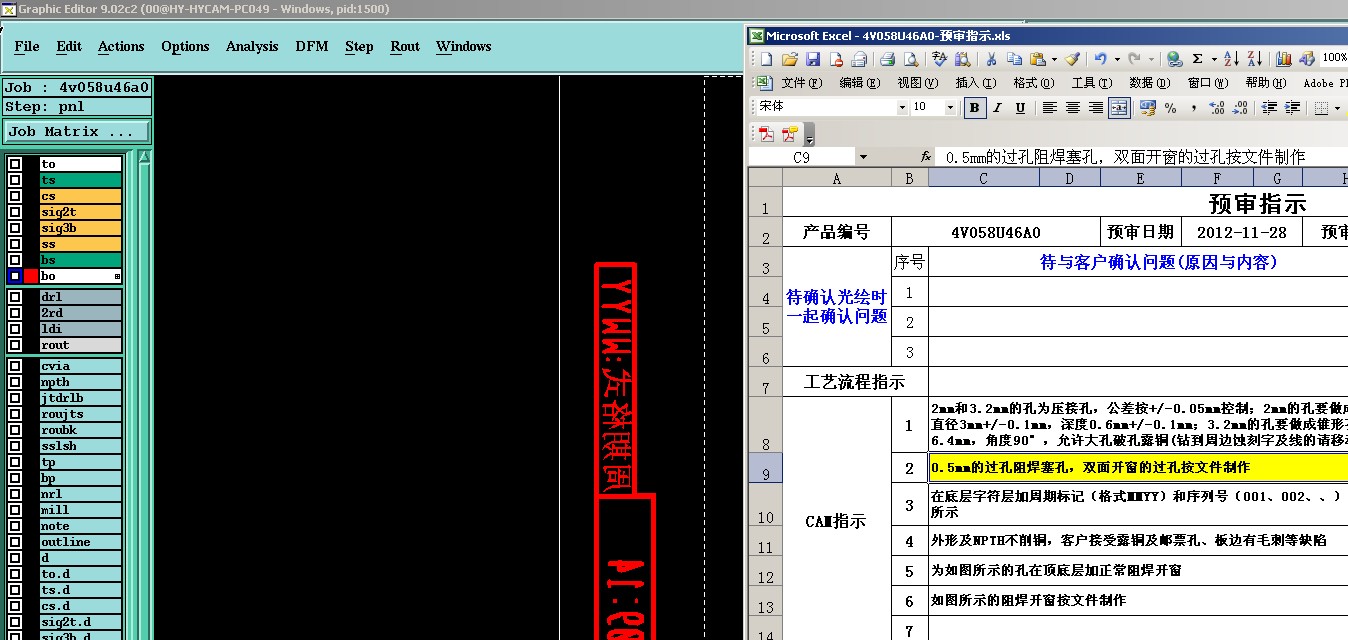
Task: Select the Format Painter brush icon
Action: (1071, 59)
